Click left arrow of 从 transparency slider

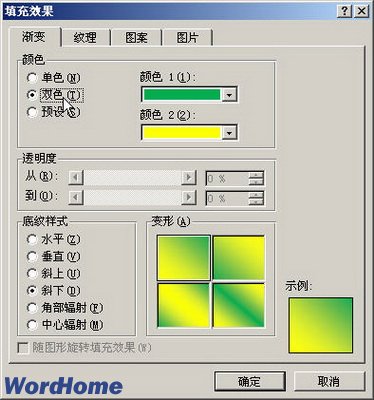[76, 178]
